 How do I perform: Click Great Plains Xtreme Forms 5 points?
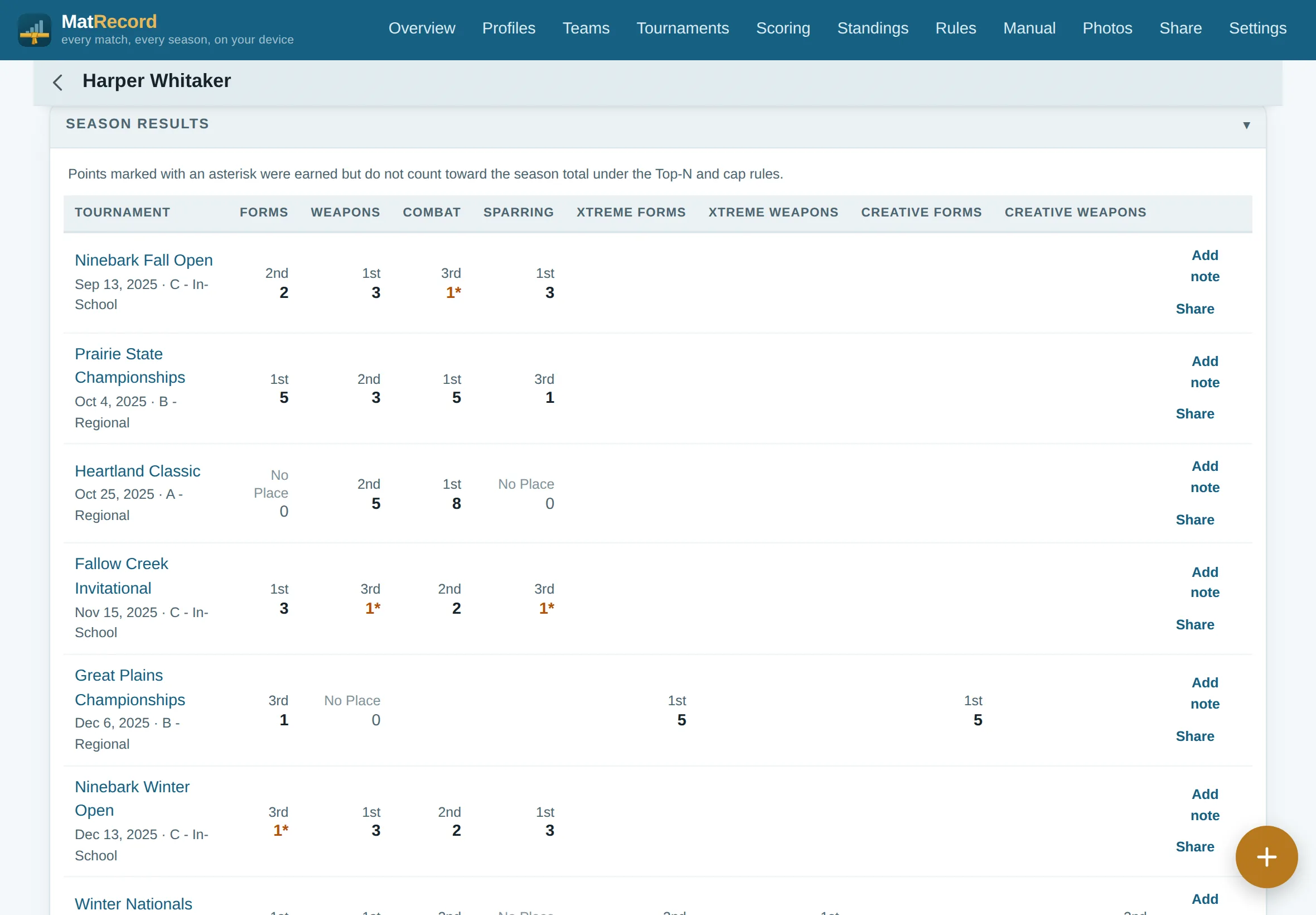click(x=681, y=720)
